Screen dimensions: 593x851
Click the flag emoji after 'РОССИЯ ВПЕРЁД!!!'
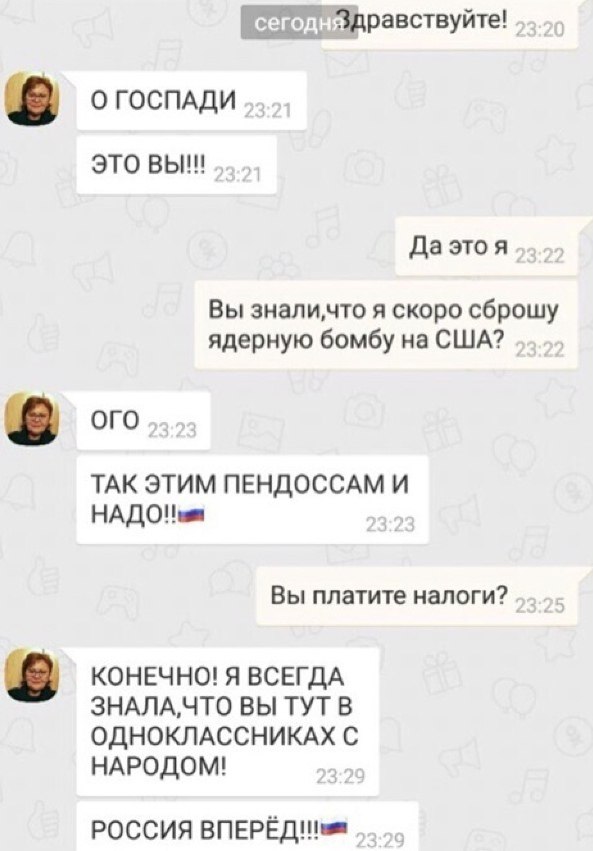tap(334, 828)
